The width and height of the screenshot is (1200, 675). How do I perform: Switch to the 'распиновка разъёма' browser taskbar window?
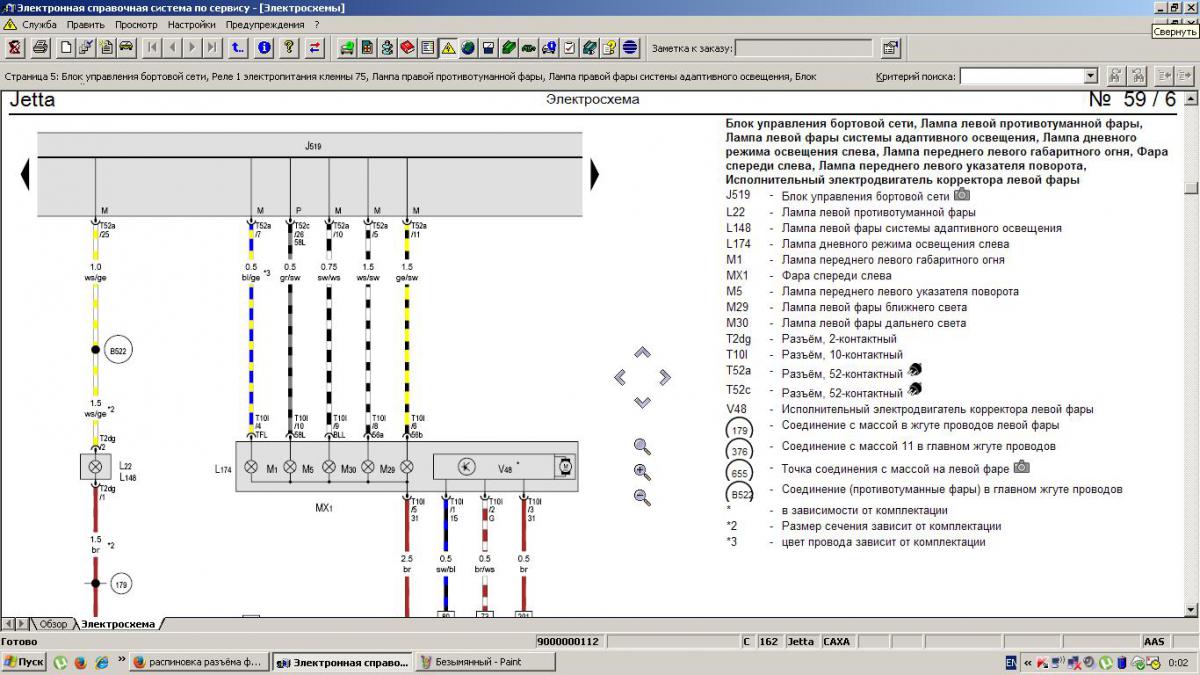[198, 662]
